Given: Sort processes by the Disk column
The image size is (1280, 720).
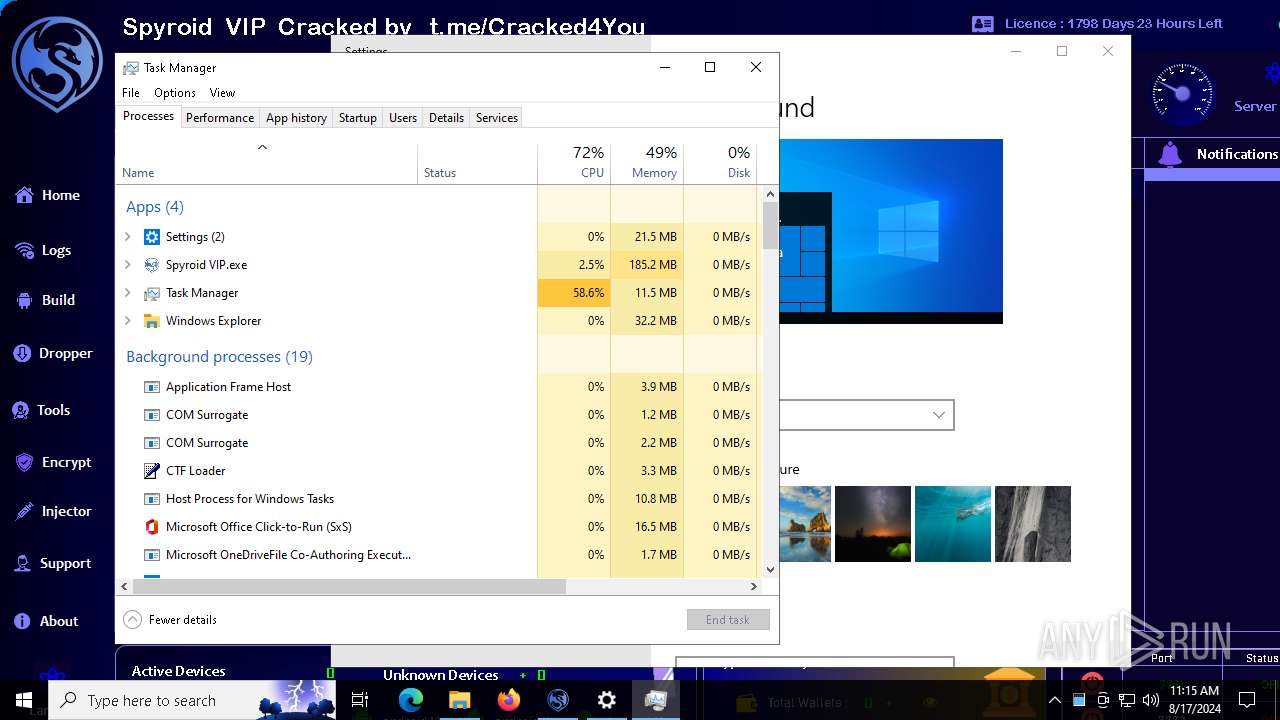Looking at the screenshot, I should (720, 164).
